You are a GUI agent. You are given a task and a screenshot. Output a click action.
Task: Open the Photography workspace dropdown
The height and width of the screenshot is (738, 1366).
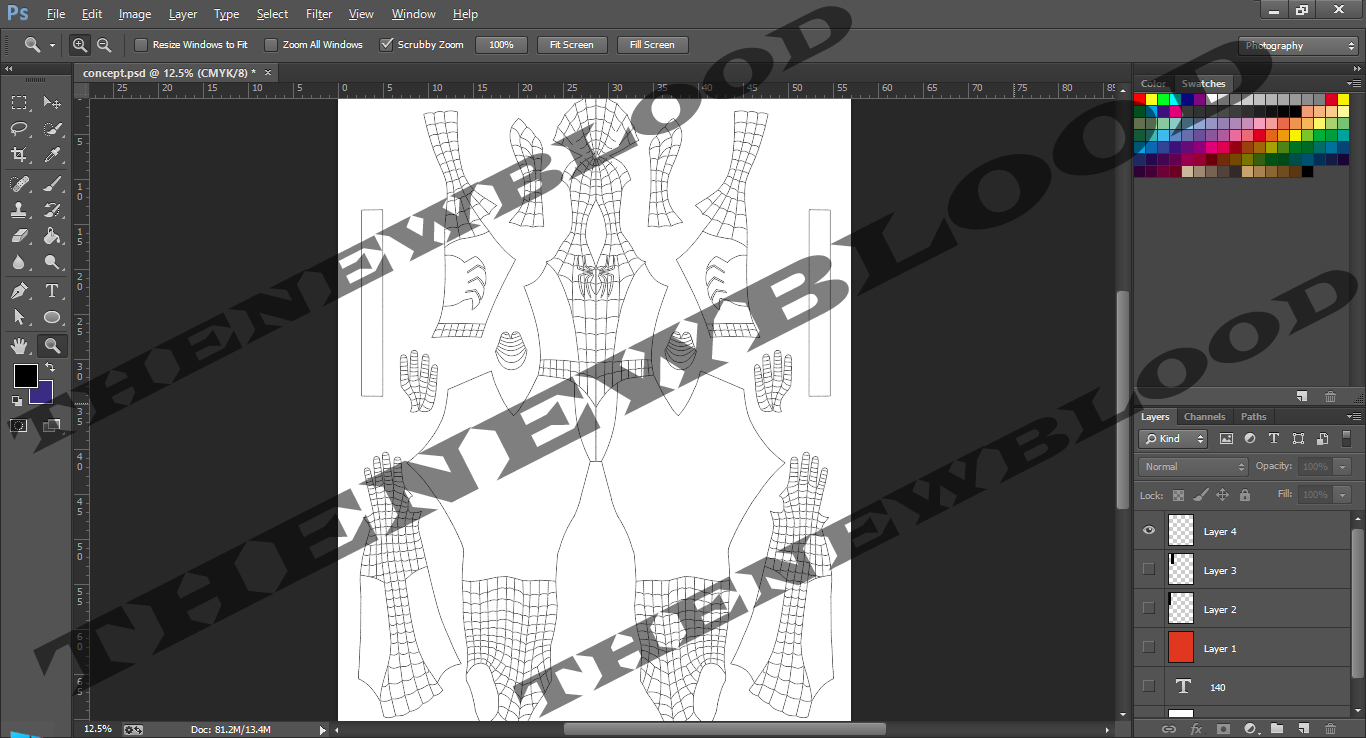[x=1298, y=46]
